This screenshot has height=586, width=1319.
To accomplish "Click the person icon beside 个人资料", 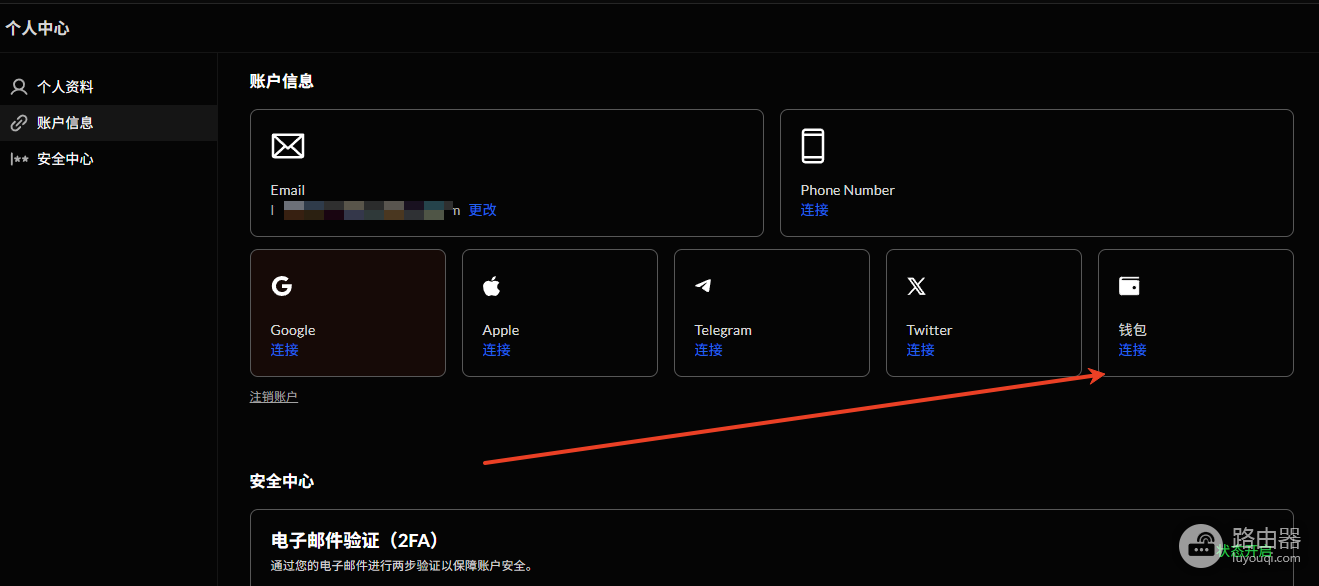I will (x=19, y=87).
